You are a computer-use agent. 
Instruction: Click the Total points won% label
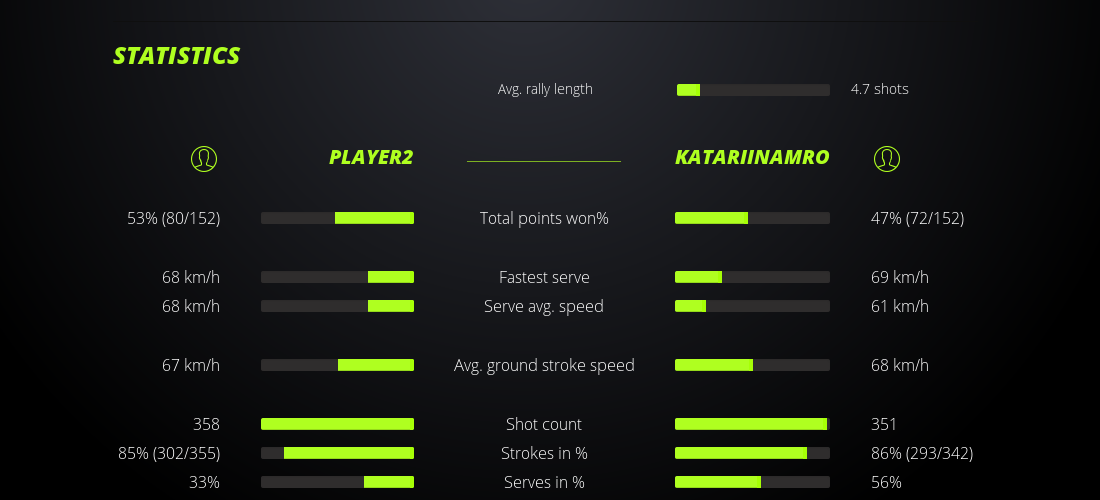tap(544, 218)
